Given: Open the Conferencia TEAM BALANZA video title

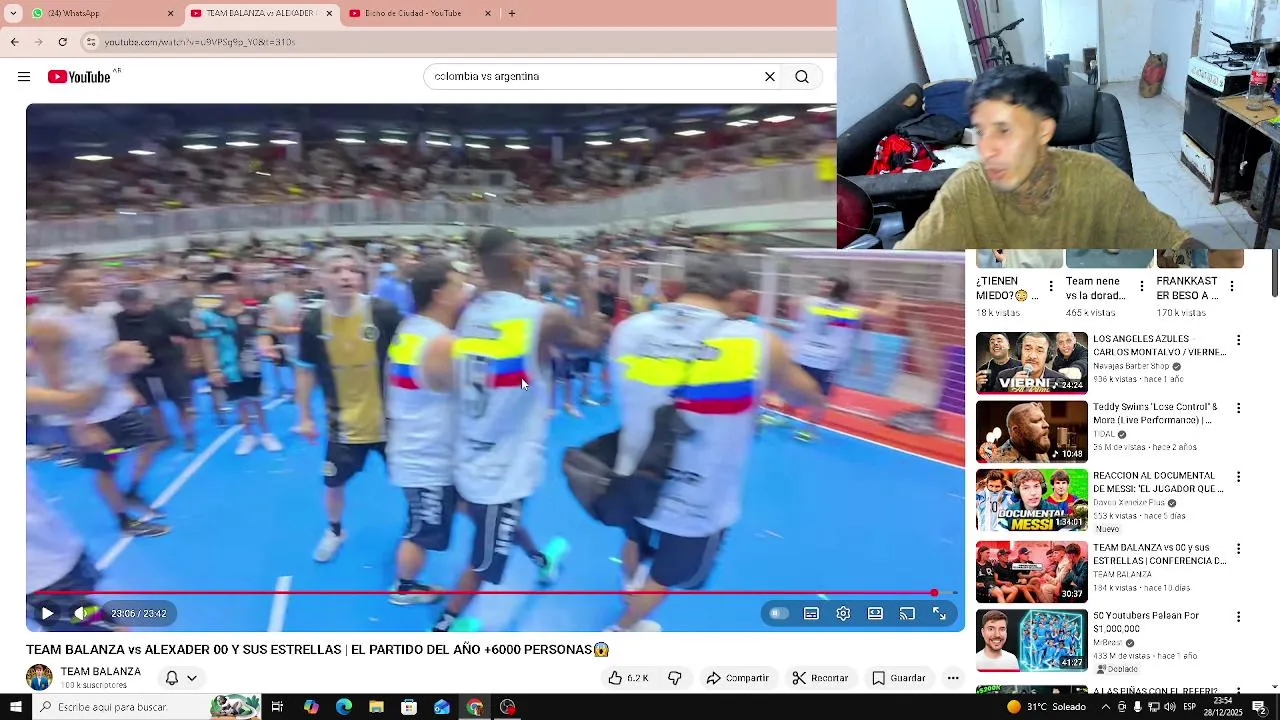Looking at the screenshot, I should 1159,554.
